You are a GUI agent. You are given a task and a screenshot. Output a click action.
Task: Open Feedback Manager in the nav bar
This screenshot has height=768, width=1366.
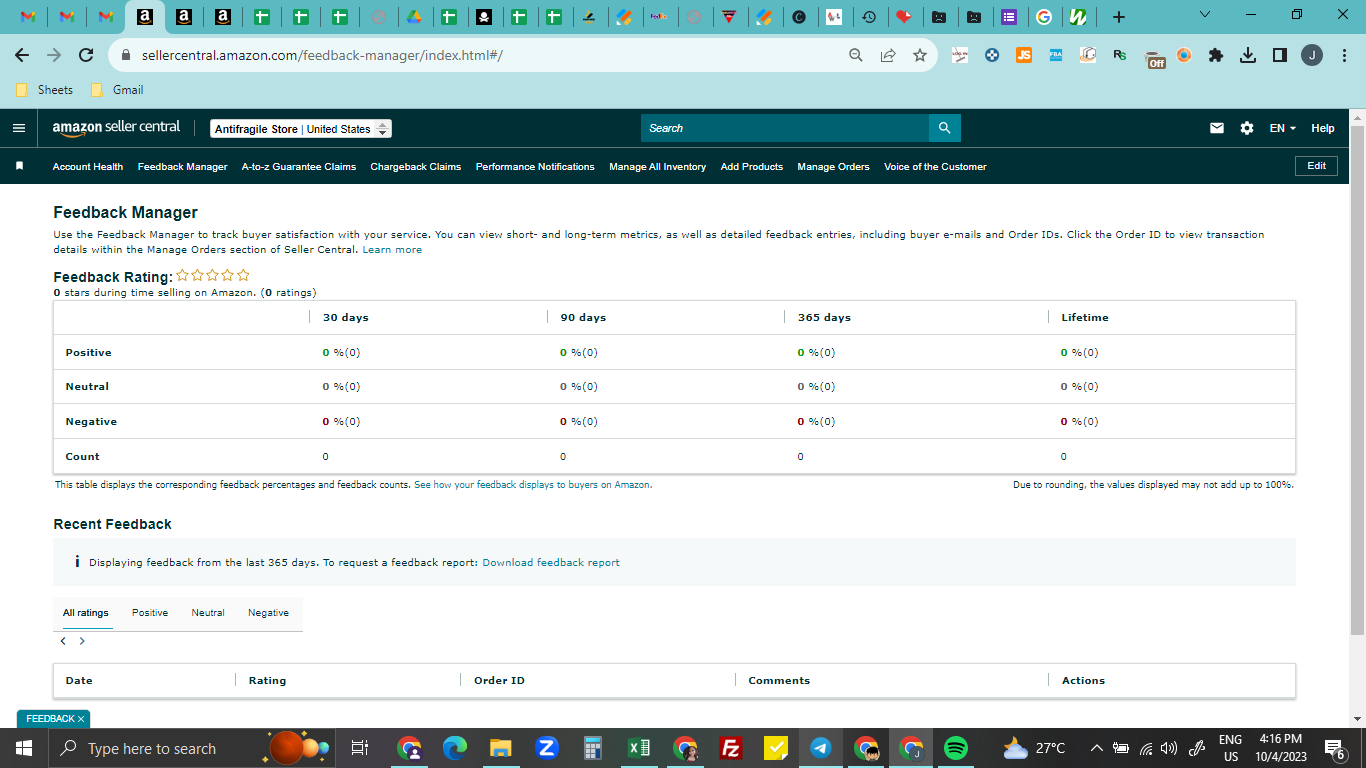pyautogui.click(x=183, y=167)
